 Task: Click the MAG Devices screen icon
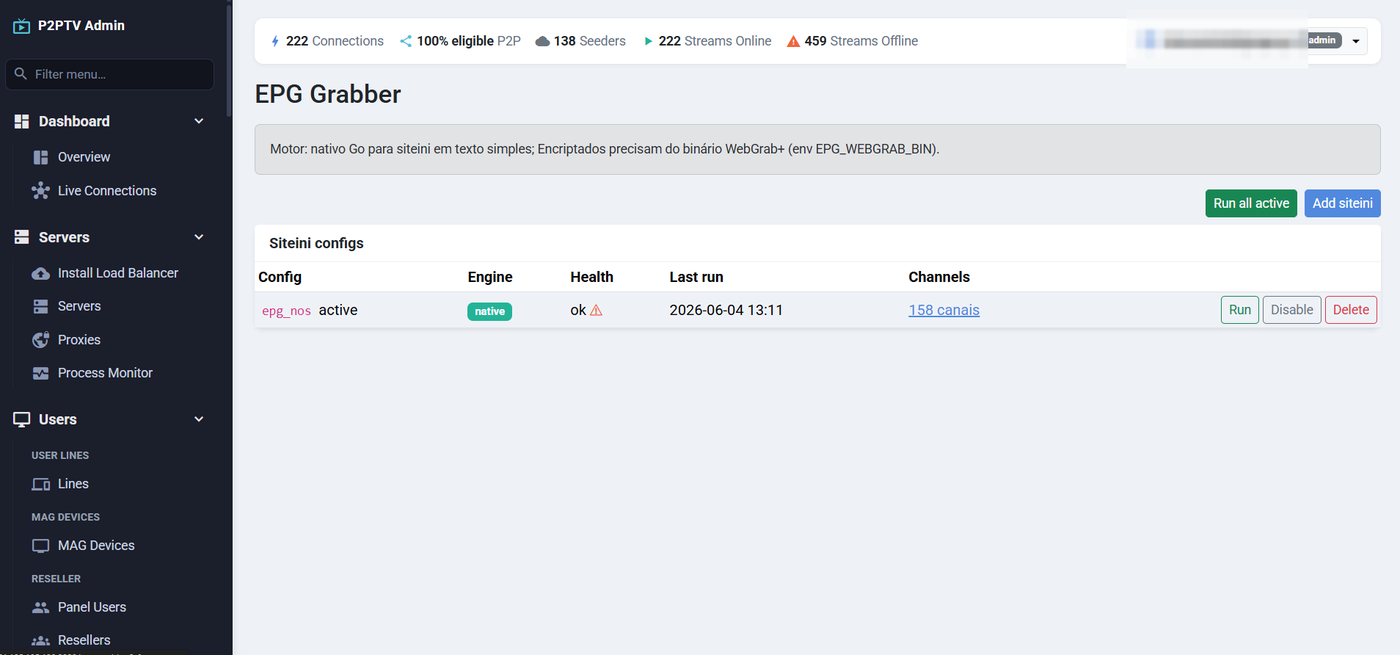click(x=41, y=546)
